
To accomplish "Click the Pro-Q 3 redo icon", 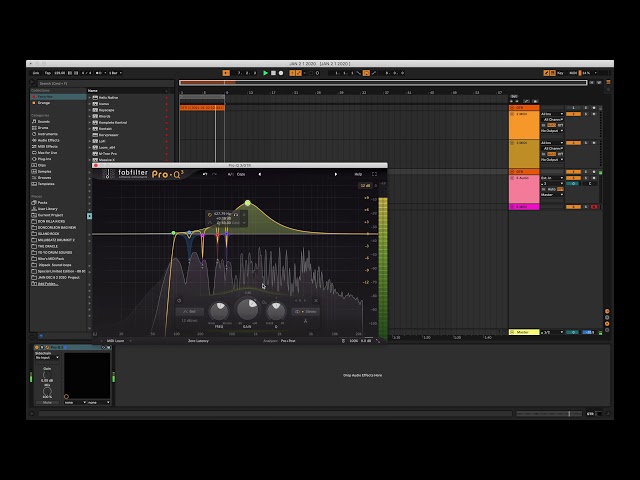I will 214,174.
